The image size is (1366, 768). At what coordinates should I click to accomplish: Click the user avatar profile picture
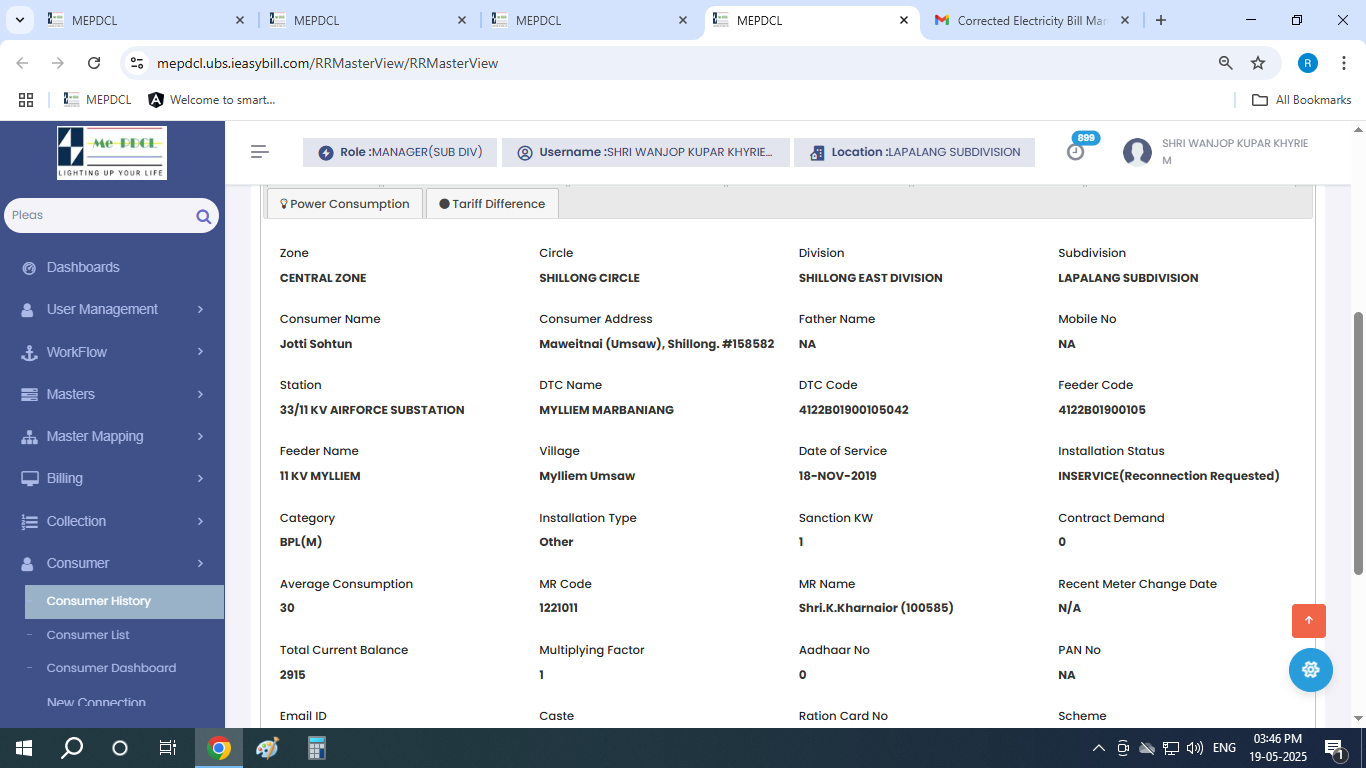1137,152
